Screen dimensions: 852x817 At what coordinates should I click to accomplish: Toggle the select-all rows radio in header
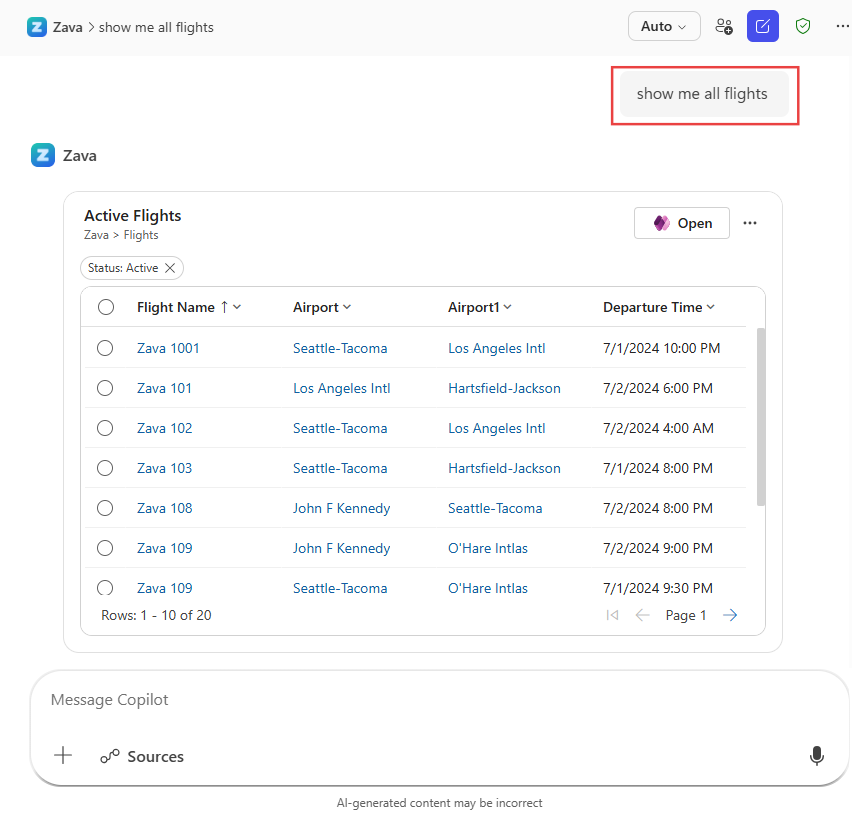pyautogui.click(x=106, y=307)
